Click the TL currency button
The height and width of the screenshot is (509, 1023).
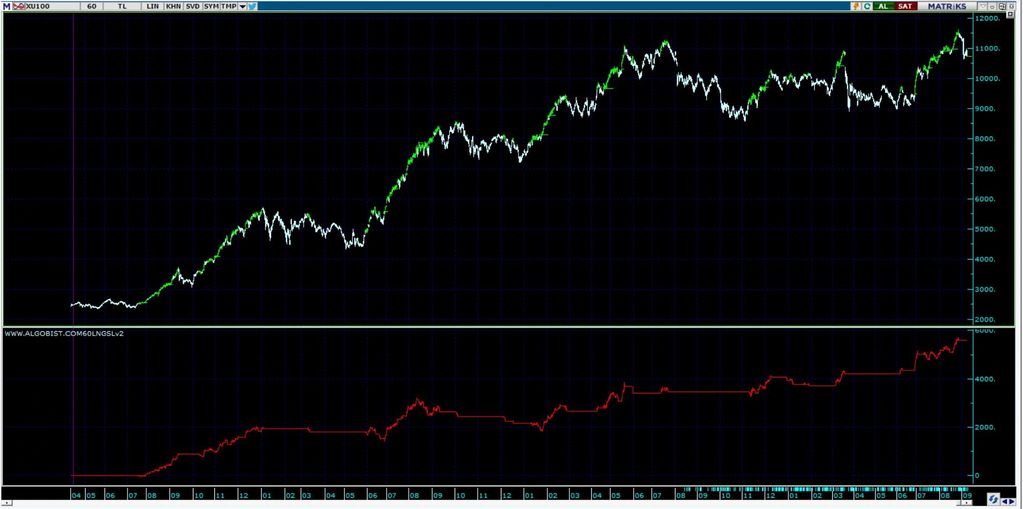pos(122,7)
